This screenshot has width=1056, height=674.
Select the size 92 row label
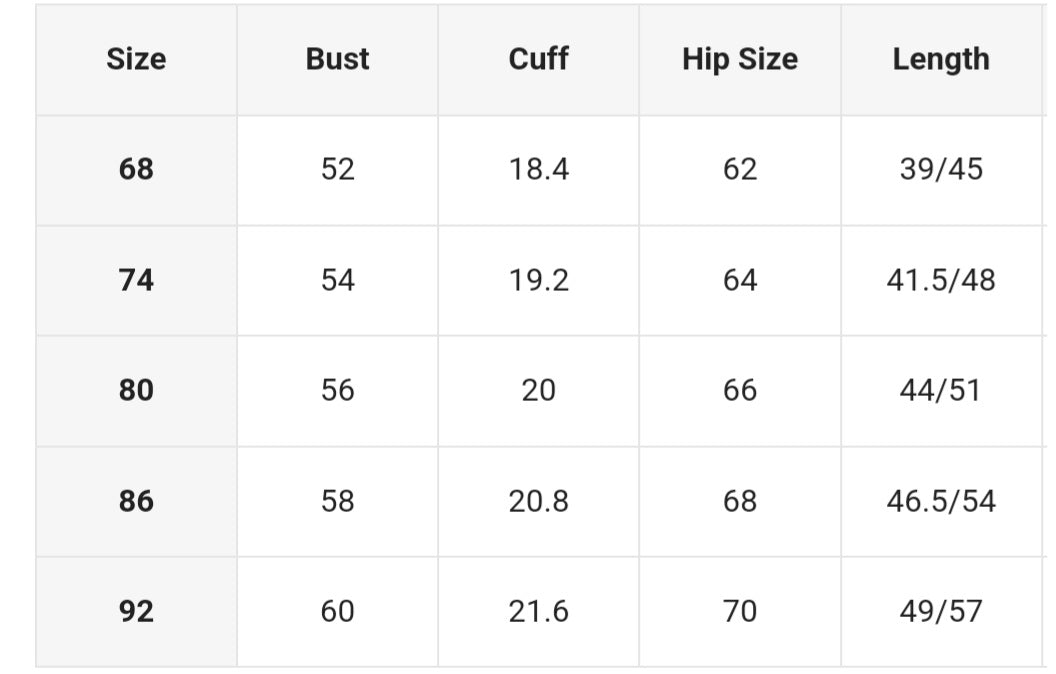pyautogui.click(x=136, y=611)
